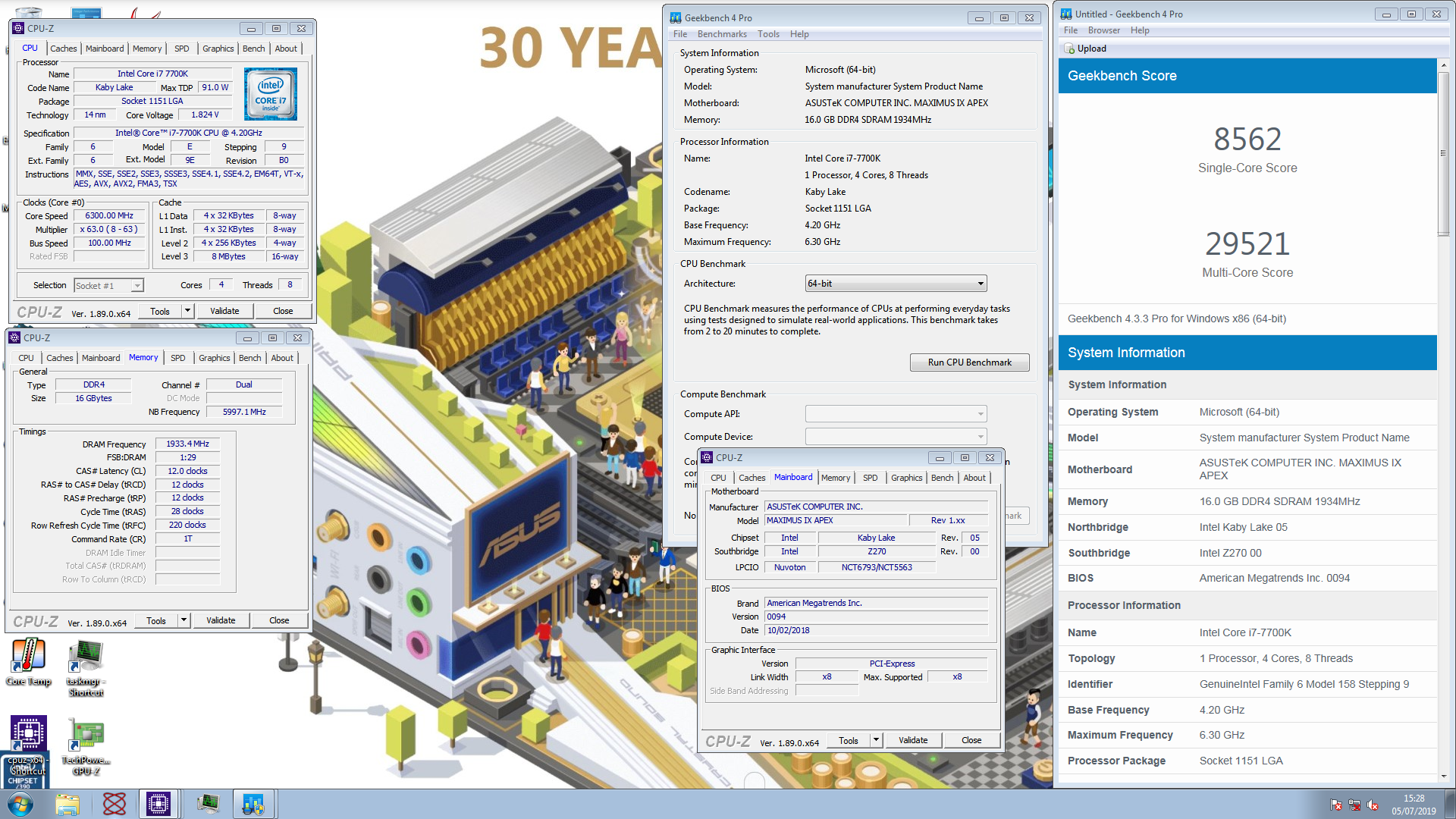This screenshot has height=819, width=1456.
Task: Click Southbridge value Z270 in Mainboard window
Action: [877, 552]
